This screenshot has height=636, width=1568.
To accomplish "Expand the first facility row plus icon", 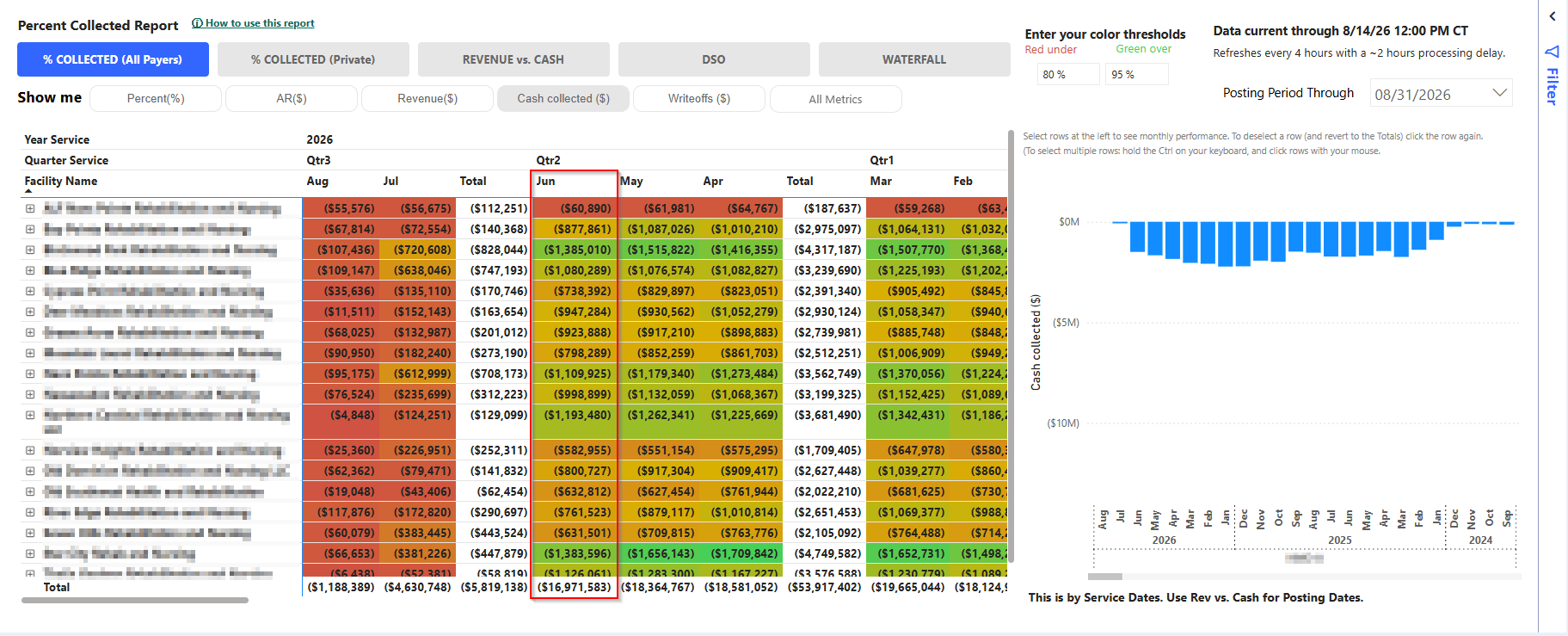I will pos(30,208).
